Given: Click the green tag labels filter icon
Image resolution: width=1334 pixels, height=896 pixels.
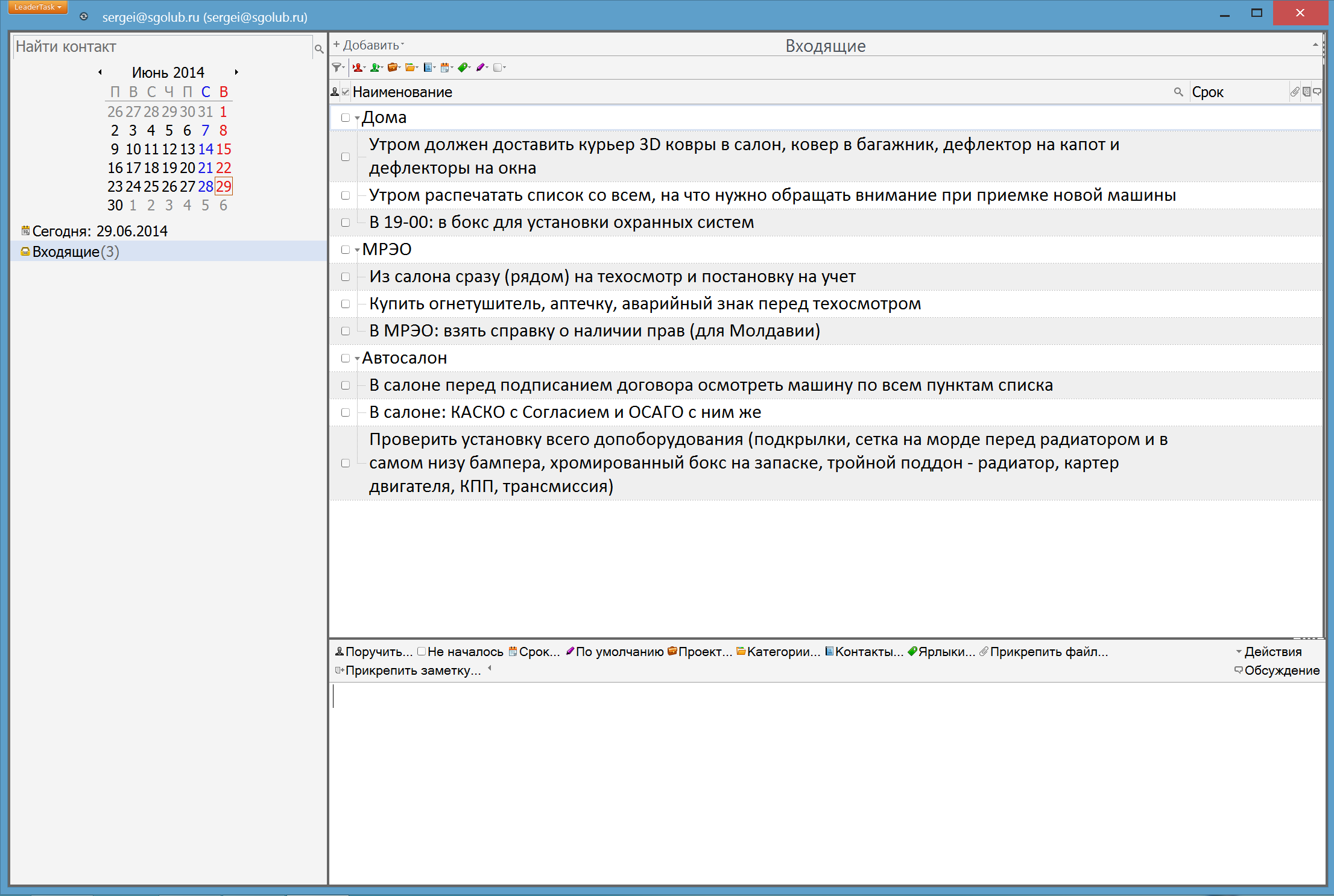Looking at the screenshot, I should 463,68.
